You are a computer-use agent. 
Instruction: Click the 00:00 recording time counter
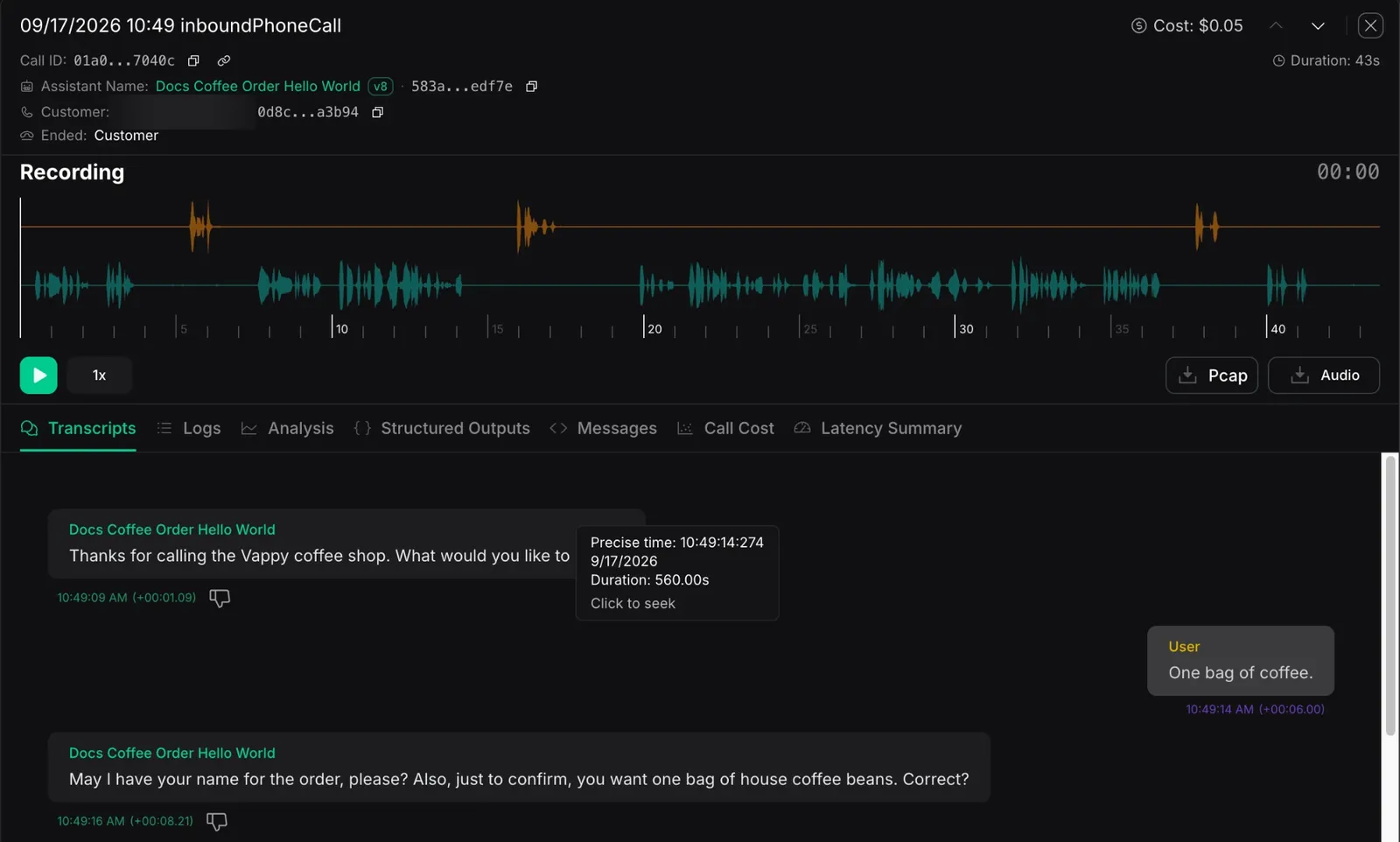[1347, 172]
